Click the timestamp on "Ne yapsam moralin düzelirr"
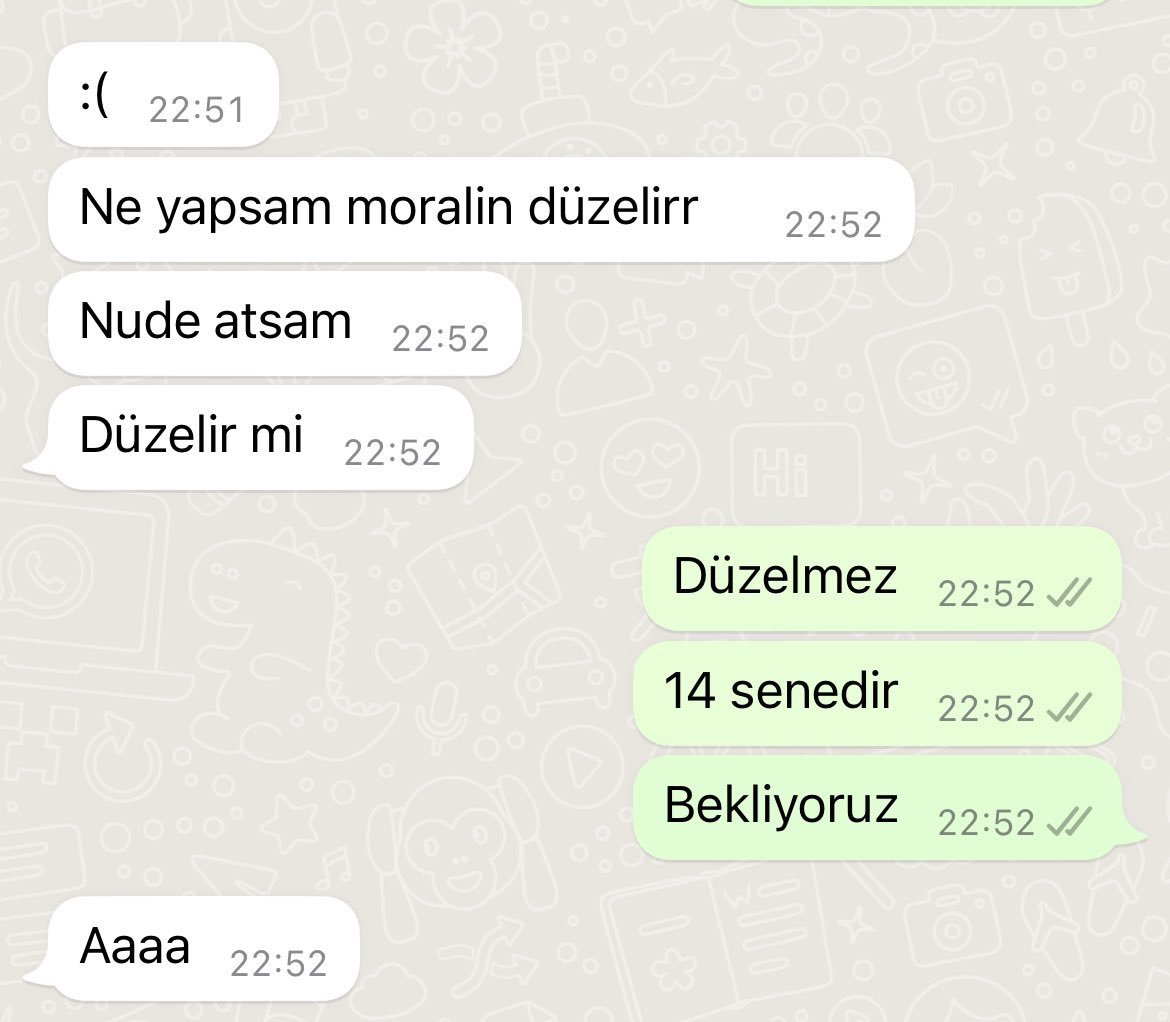 (x=833, y=225)
